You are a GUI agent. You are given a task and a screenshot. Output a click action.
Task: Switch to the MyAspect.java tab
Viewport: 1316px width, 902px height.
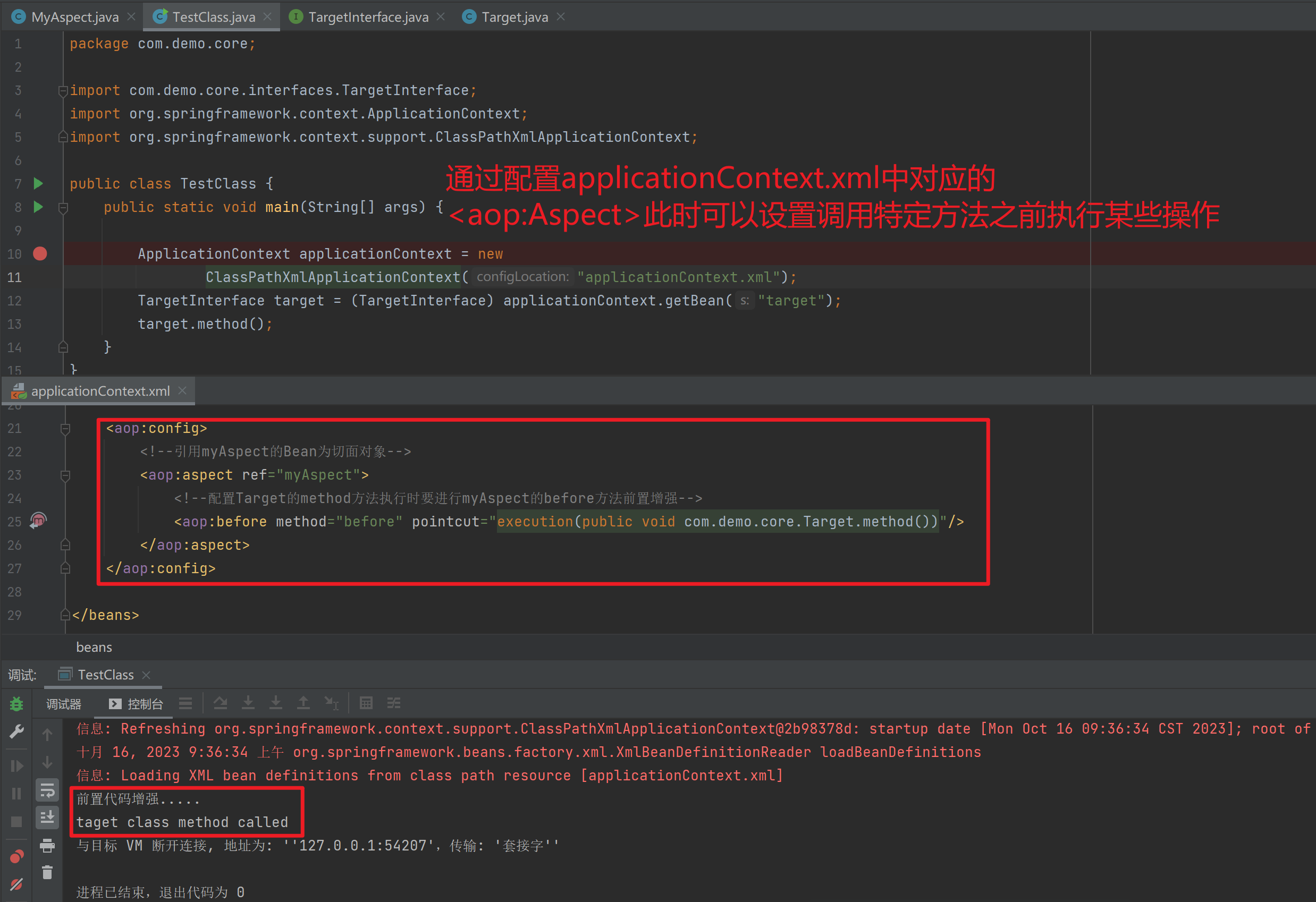point(74,17)
